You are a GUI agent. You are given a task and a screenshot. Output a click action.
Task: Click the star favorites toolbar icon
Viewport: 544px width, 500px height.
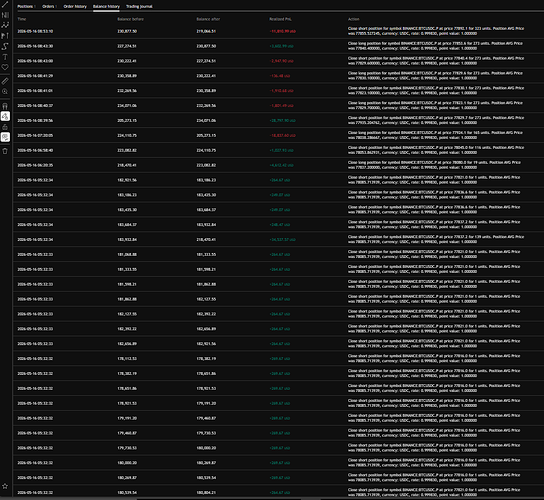(x=5, y=486)
